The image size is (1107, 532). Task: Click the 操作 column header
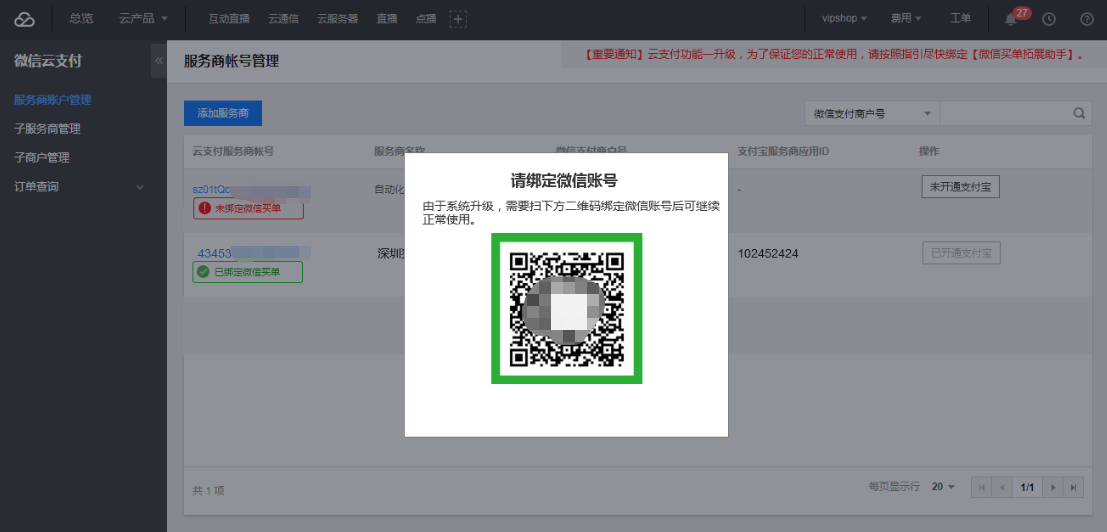tap(928, 152)
